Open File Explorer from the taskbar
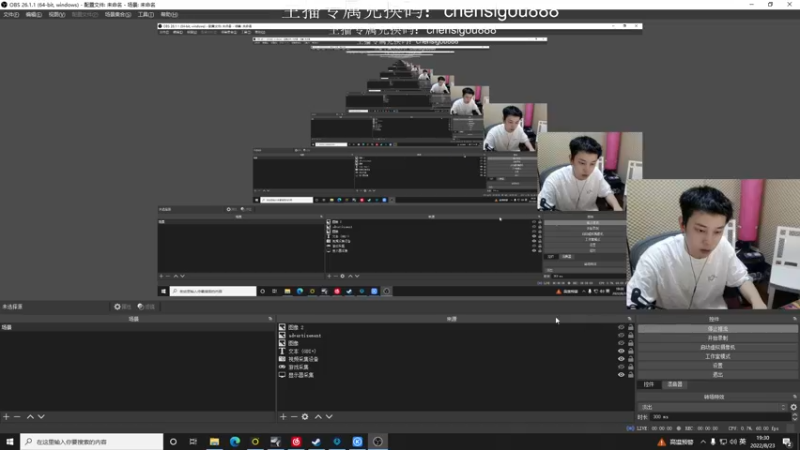The width and height of the screenshot is (800, 450). pos(214,442)
